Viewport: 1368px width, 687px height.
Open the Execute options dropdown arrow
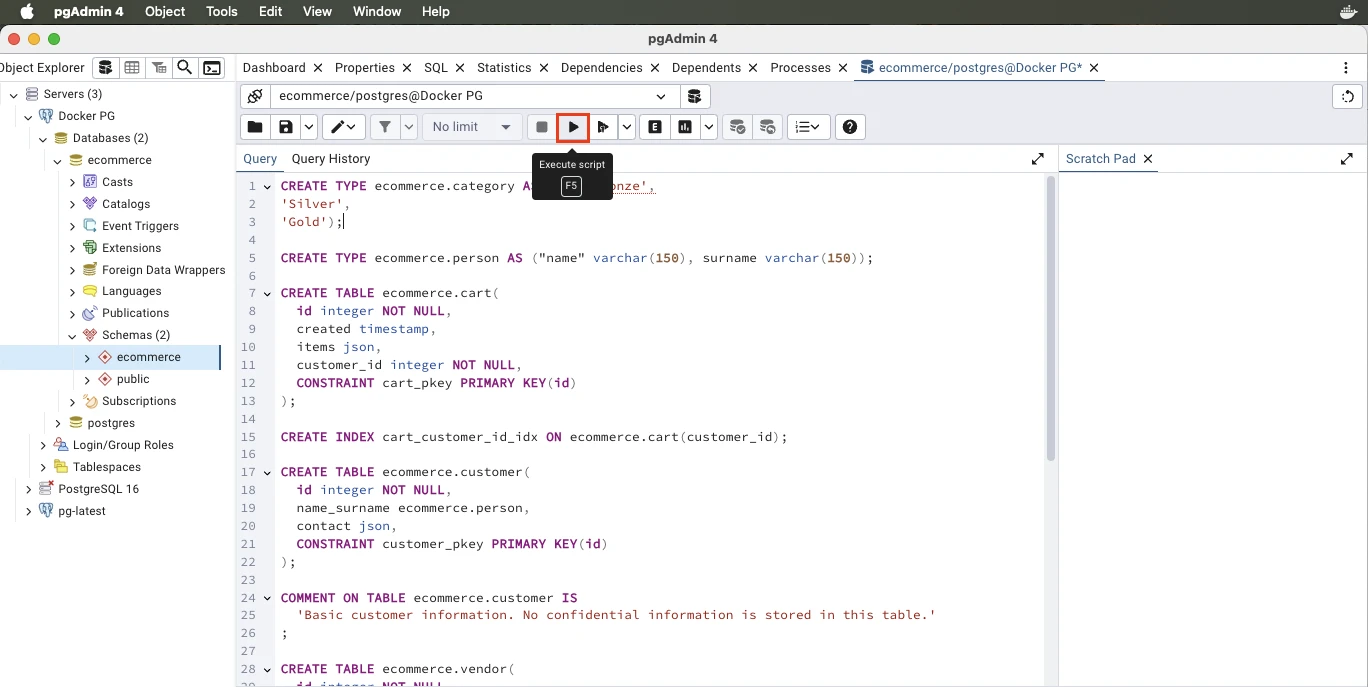point(627,127)
